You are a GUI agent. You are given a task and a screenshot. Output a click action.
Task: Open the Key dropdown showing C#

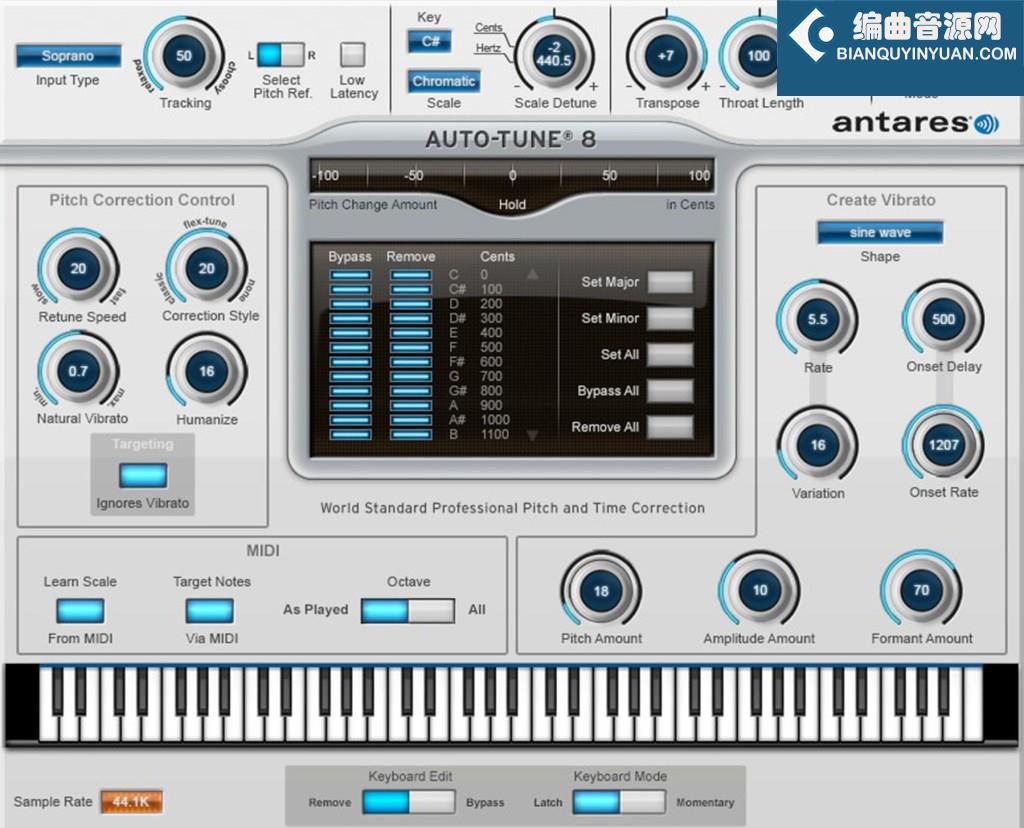[430, 42]
